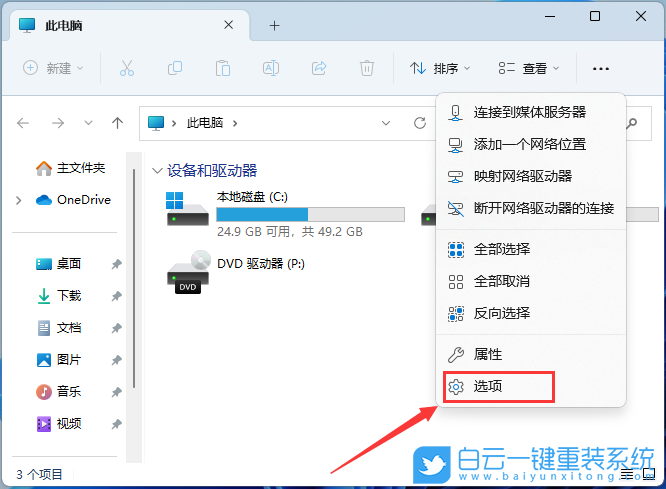Unpin 桌面 via its pin icon
The image size is (666, 489).
[x=116, y=264]
